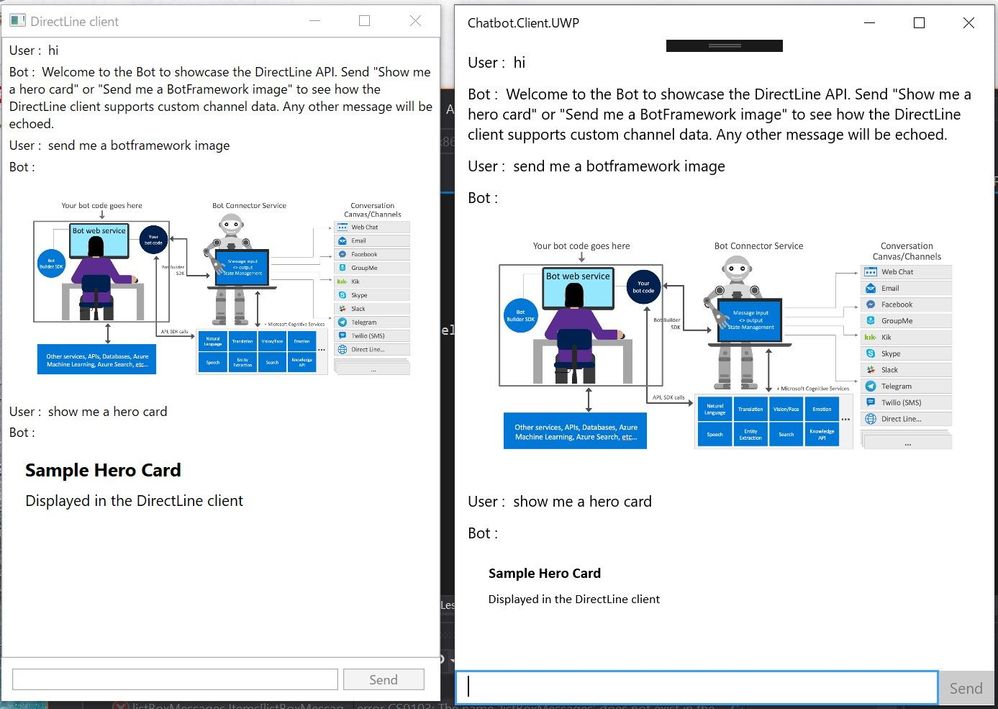Screen dimensions: 998x709
Task: Click DirectLine client app icon in title bar
Action: coord(17,20)
